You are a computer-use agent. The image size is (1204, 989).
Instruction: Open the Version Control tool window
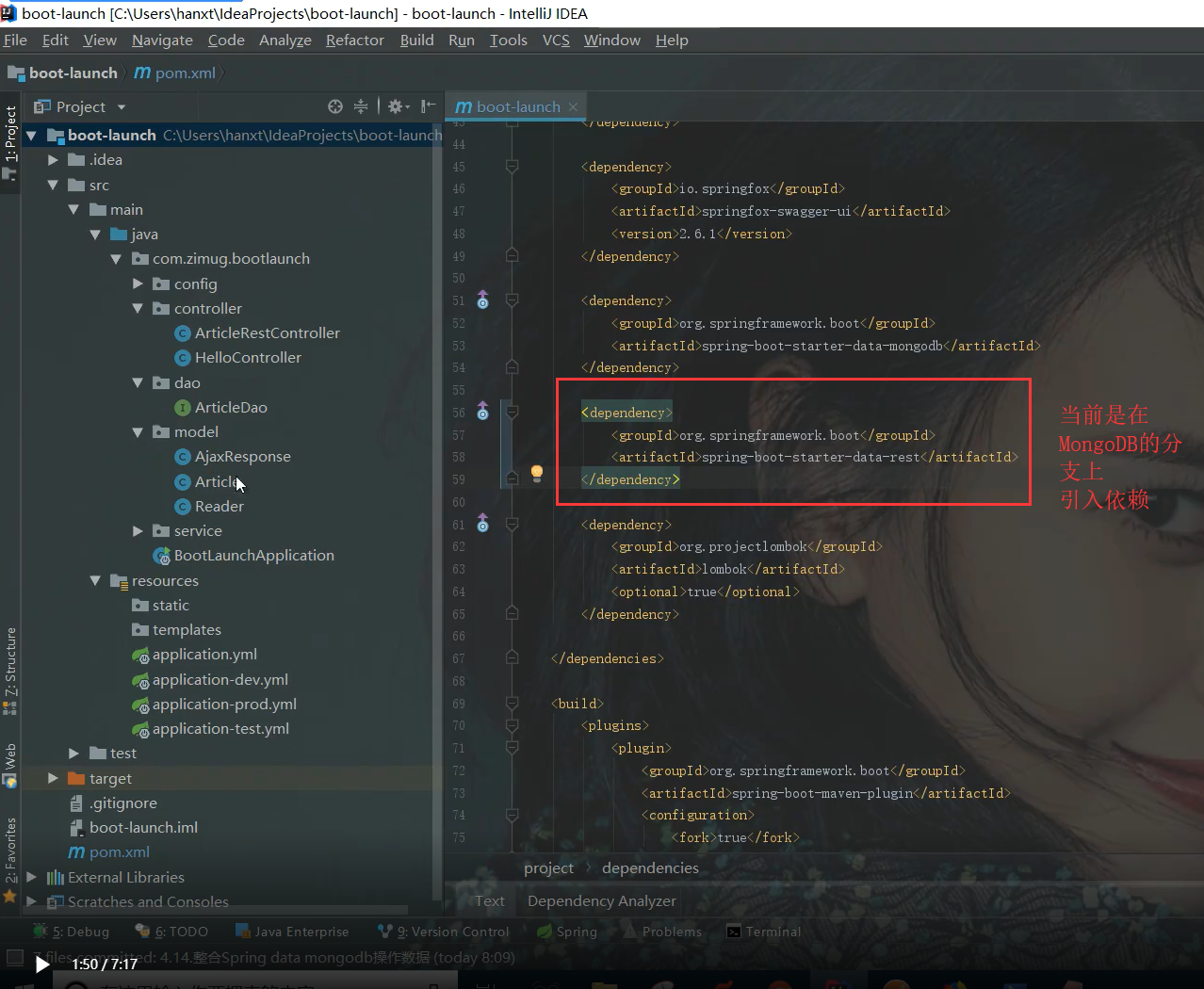(443, 932)
